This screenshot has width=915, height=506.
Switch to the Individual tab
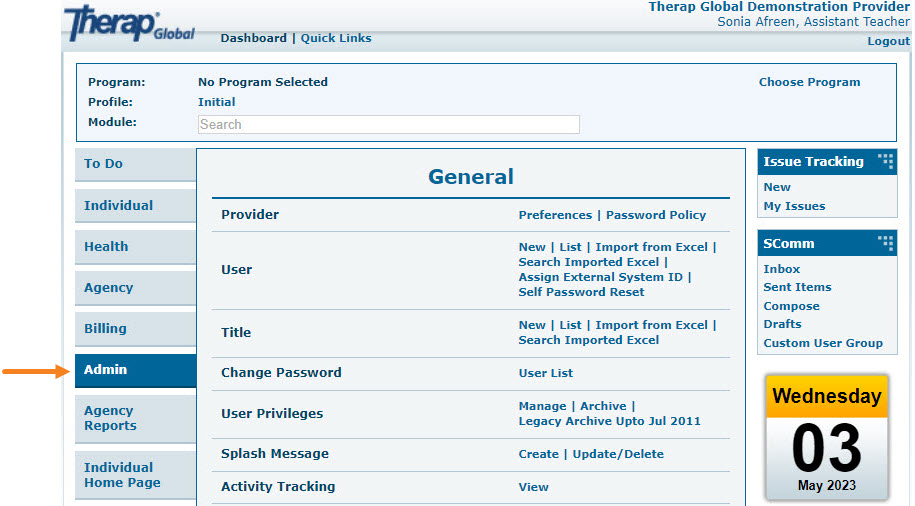135,205
